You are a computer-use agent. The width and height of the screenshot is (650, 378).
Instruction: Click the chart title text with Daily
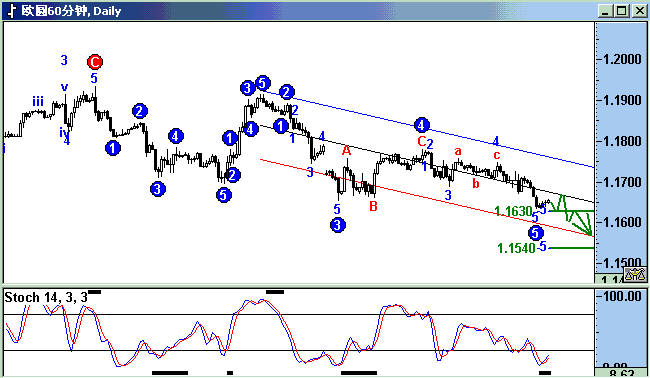coord(71,11)
